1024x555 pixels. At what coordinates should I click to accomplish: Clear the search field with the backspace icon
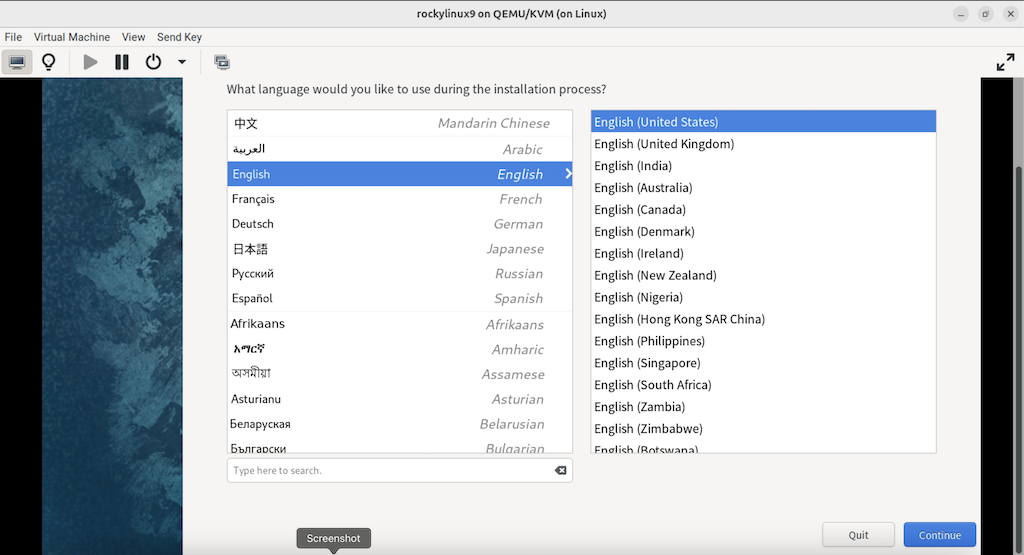pyautogui.click(x=560, y=470)
